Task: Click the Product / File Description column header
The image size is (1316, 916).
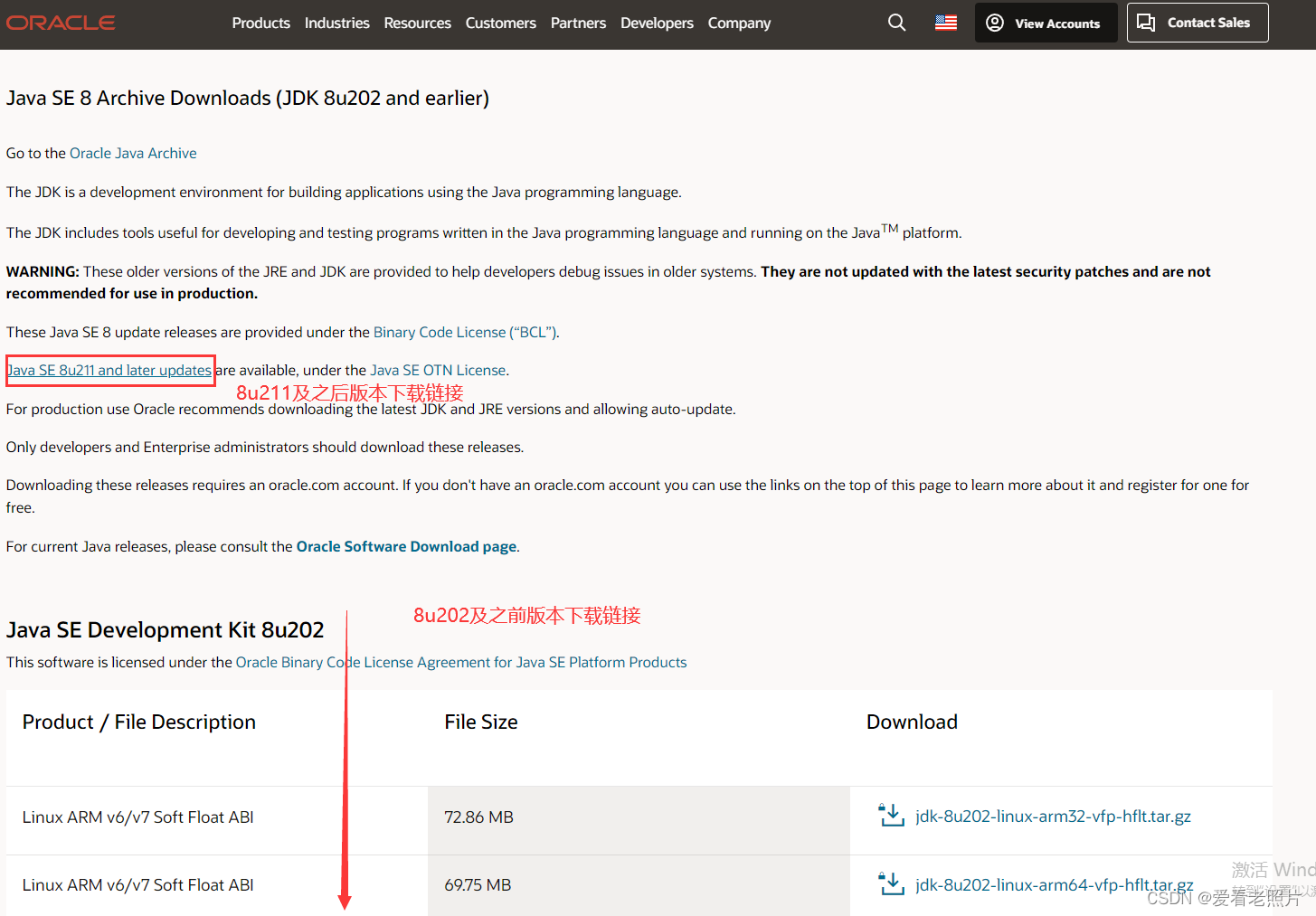Action: click(139, 722)
